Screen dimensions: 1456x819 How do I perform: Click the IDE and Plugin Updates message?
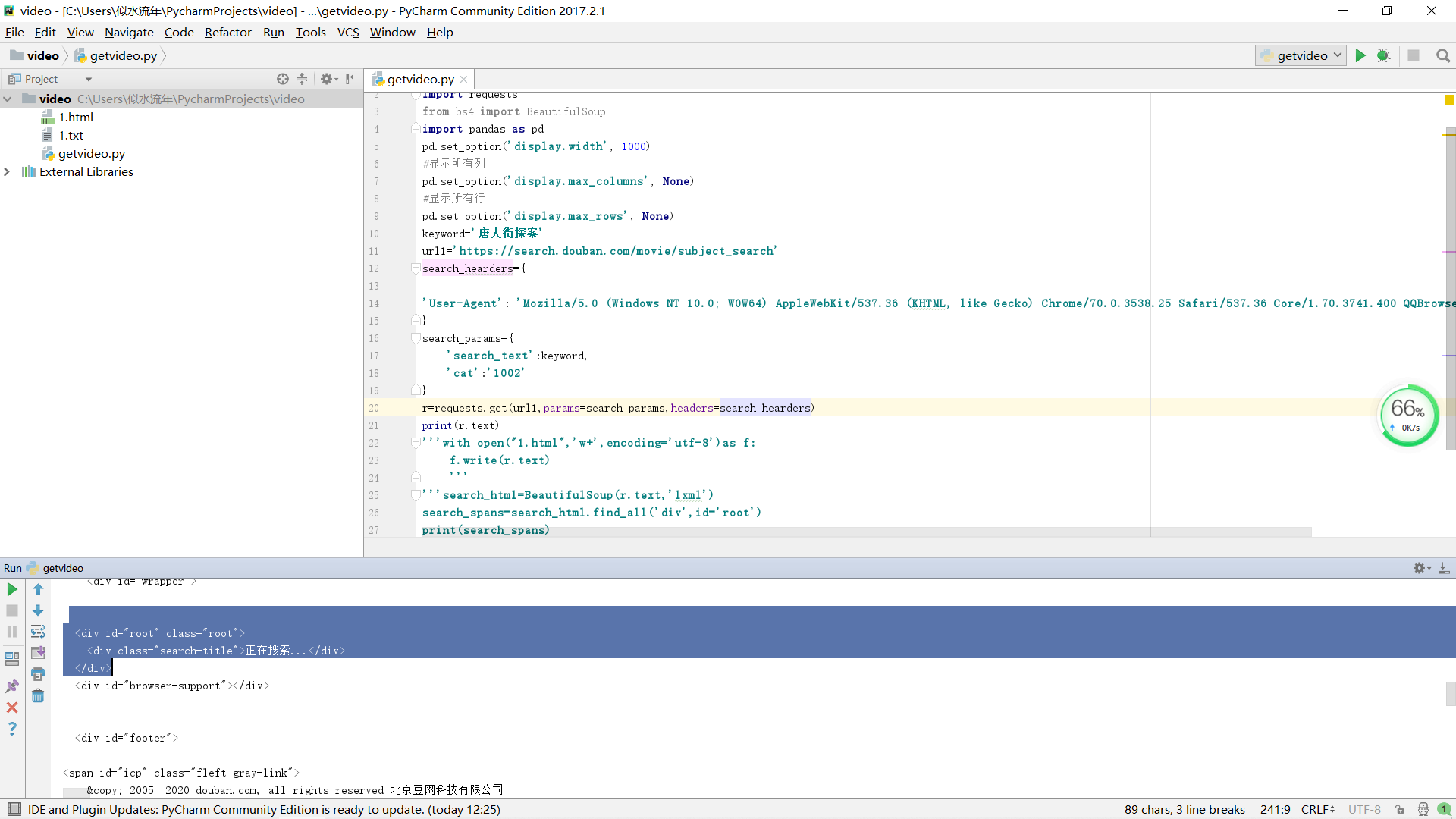click(x=264, y=810)
